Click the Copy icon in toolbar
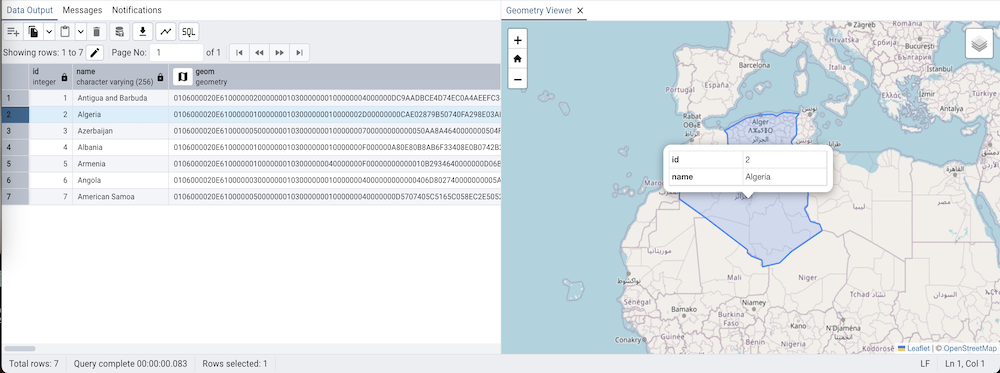1000x373 pixels. coord(34,31)
